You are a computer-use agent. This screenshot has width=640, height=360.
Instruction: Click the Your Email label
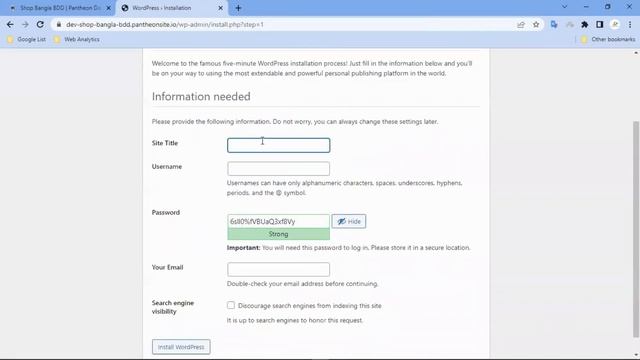tap(167, 267)
